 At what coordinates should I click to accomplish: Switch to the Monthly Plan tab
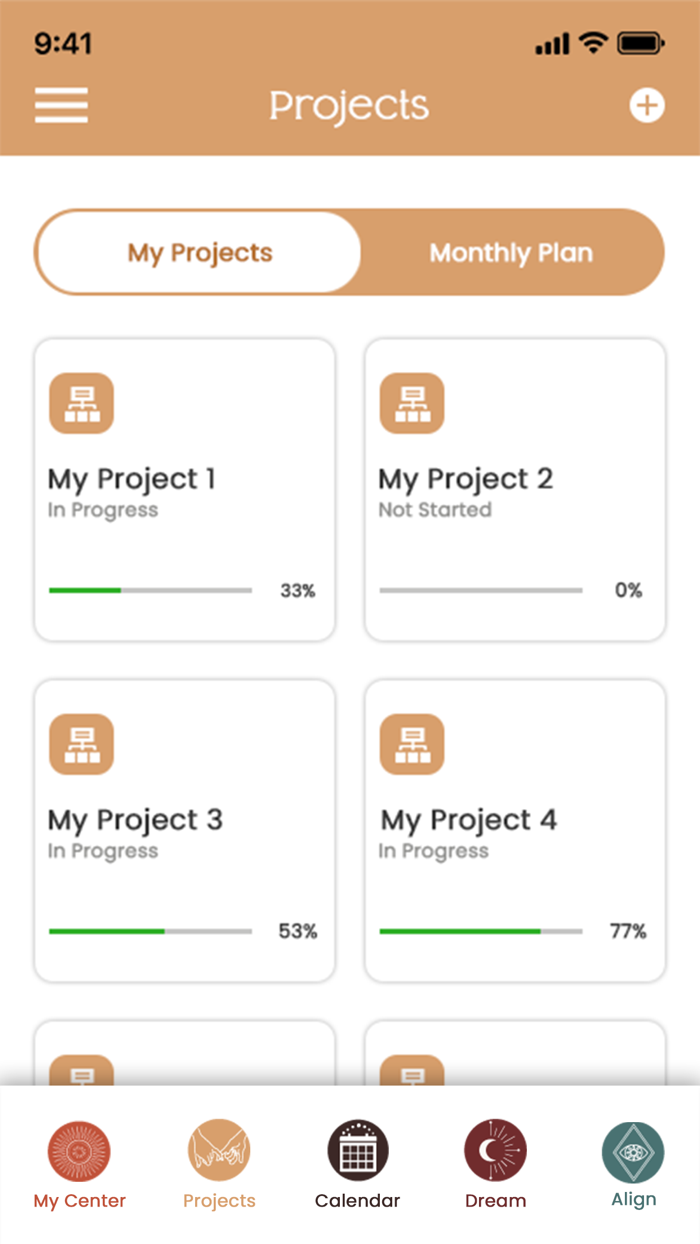511,253
